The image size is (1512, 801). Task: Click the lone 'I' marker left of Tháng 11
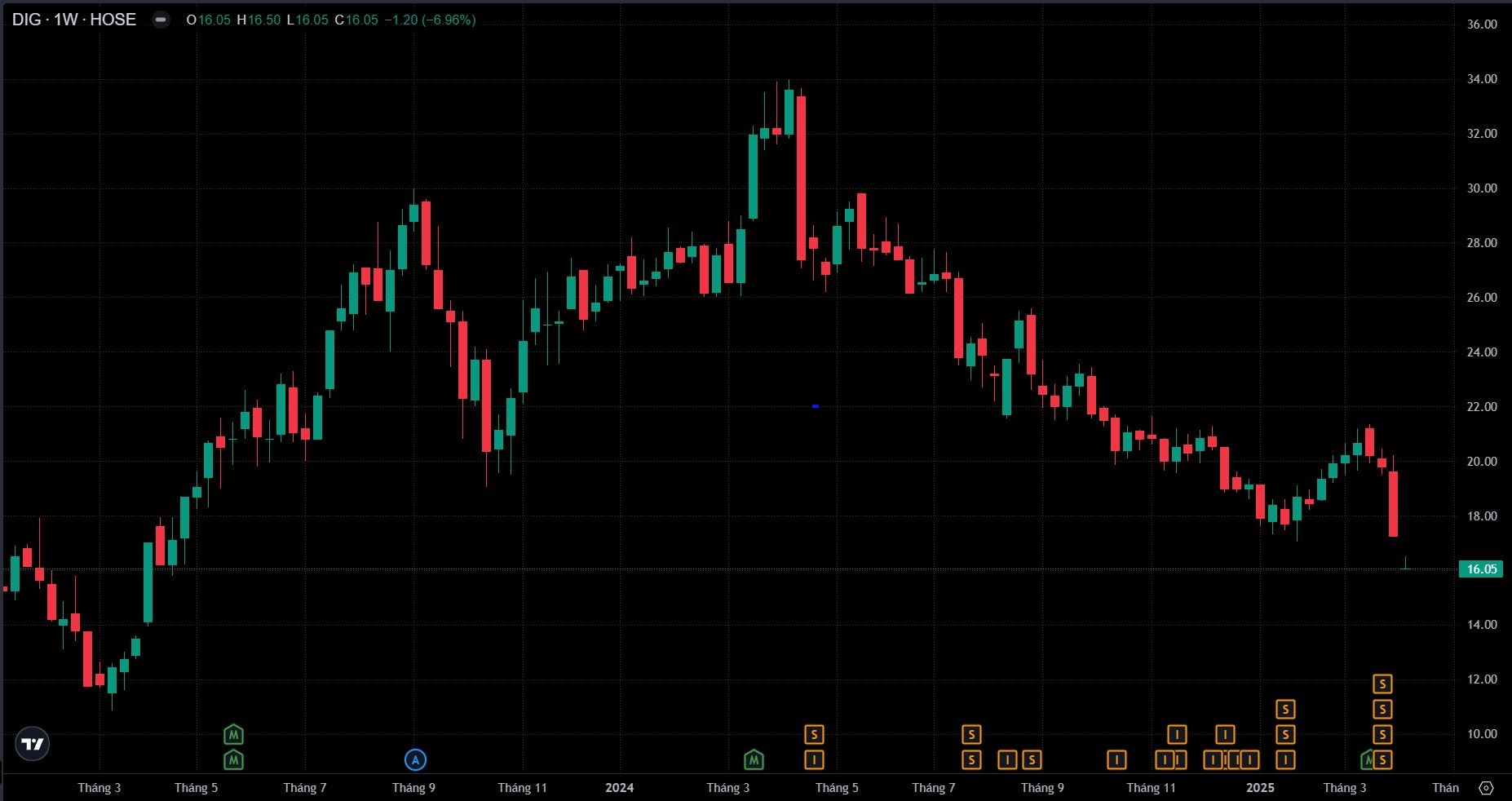(1116, 760)
